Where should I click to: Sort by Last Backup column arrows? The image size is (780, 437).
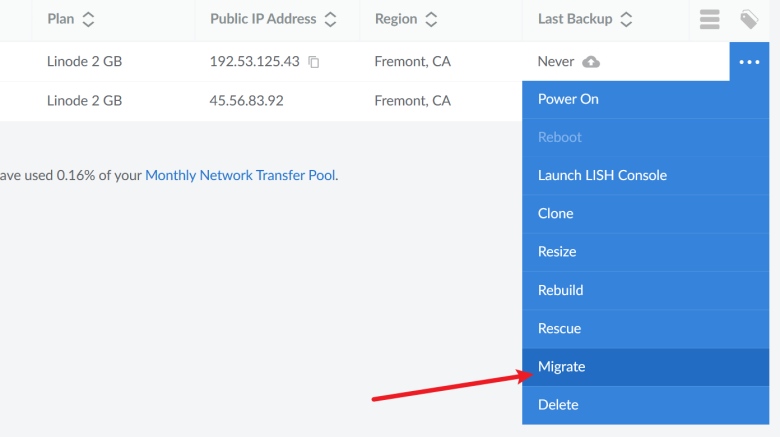point(626,19)
